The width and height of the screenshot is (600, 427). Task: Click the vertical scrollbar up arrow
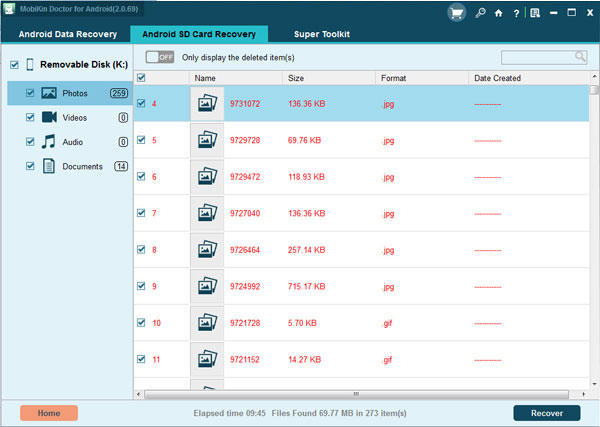[594, 76]
